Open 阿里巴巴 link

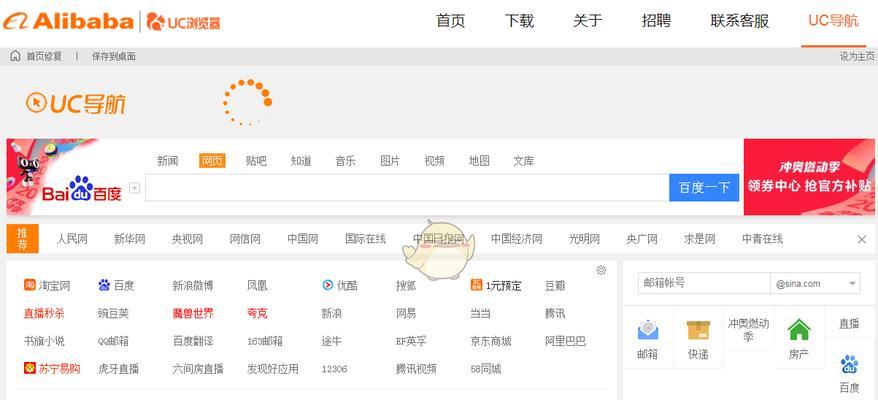(x=565, y=341)
